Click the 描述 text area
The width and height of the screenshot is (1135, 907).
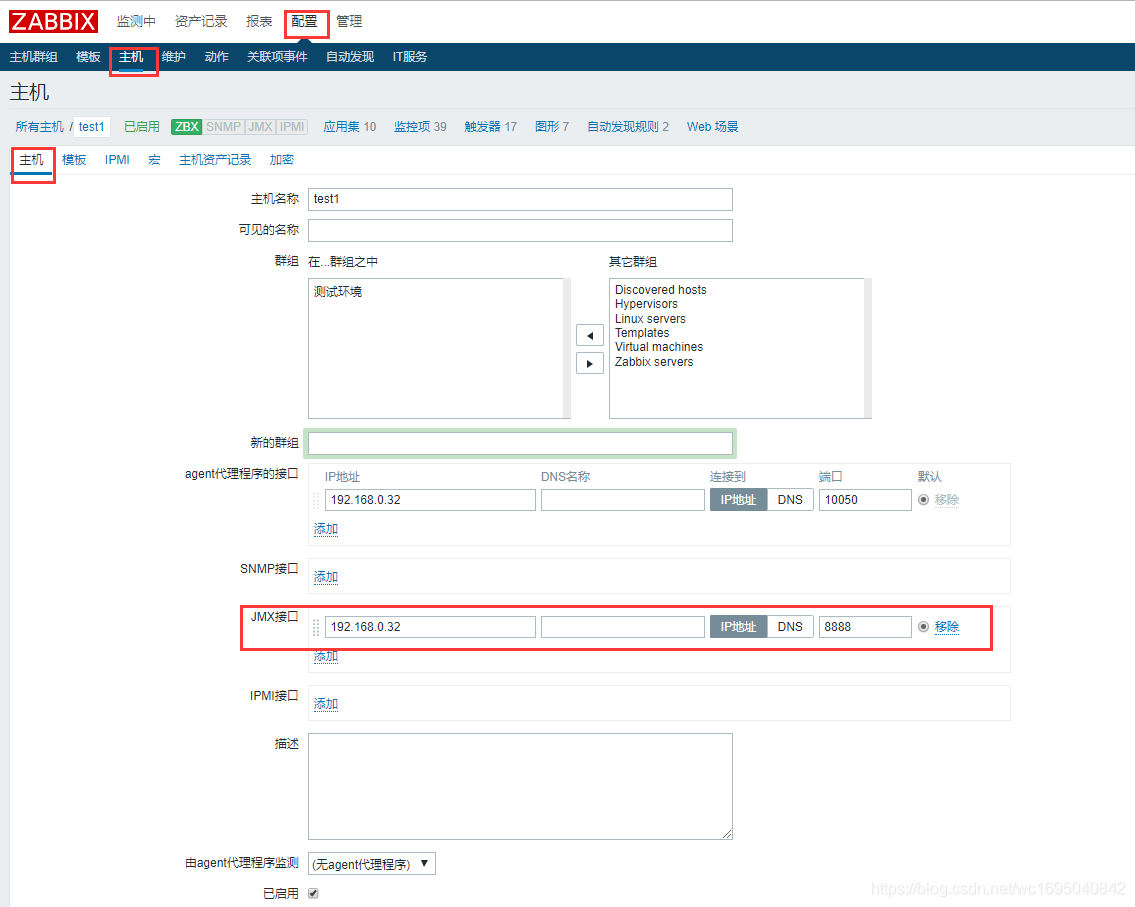520,787
